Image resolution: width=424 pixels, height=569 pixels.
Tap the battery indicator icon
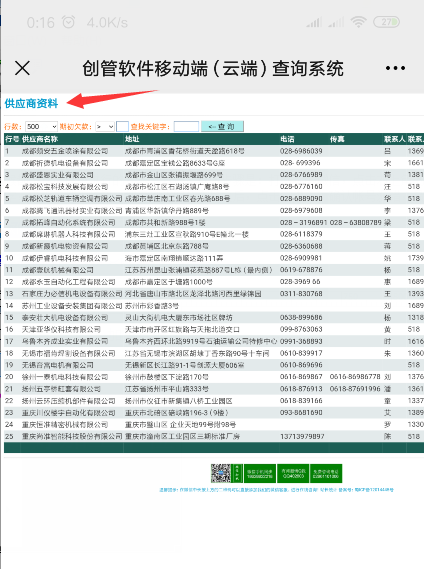point(386,22)
